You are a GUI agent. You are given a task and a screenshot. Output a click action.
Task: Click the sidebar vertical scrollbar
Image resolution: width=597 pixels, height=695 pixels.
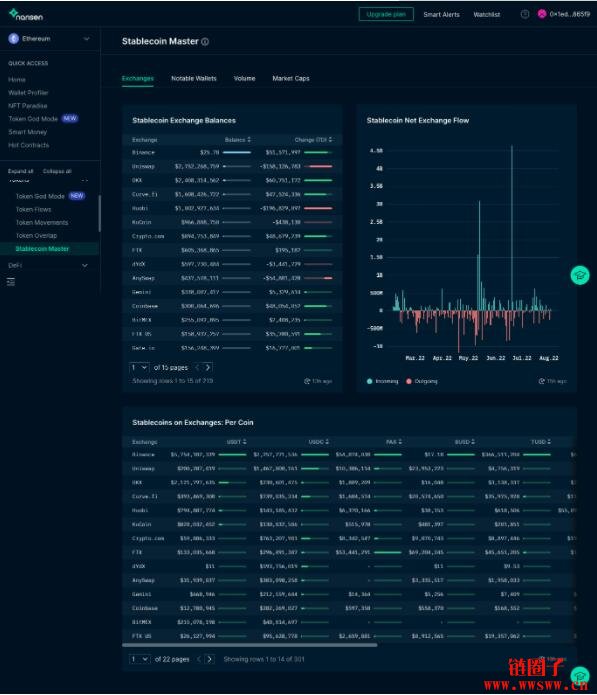[99, 213]
